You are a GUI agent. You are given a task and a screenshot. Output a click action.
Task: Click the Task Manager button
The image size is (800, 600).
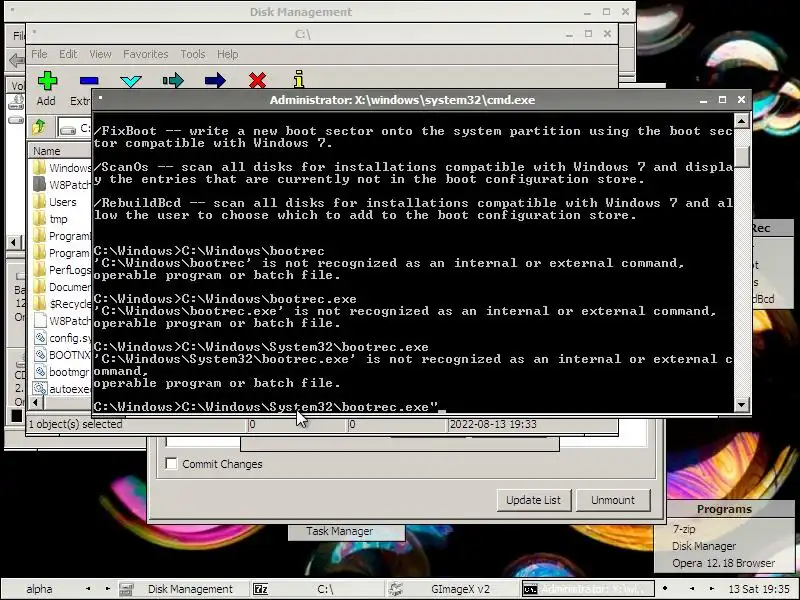tap(339, 531)
